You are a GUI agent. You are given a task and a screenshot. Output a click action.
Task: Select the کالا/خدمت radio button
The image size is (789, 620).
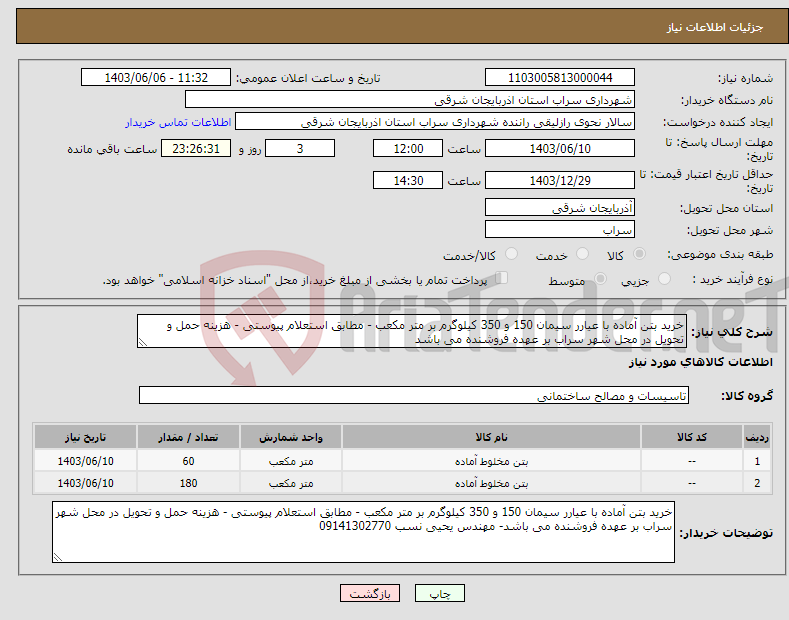pyautogui.click(x=511, y=254)
